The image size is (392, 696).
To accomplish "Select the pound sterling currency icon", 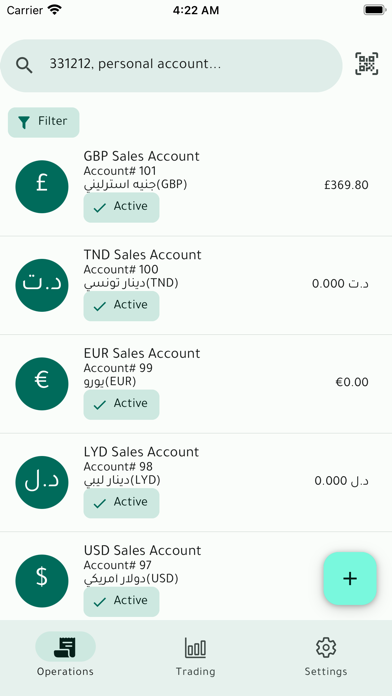I will 42,186.
